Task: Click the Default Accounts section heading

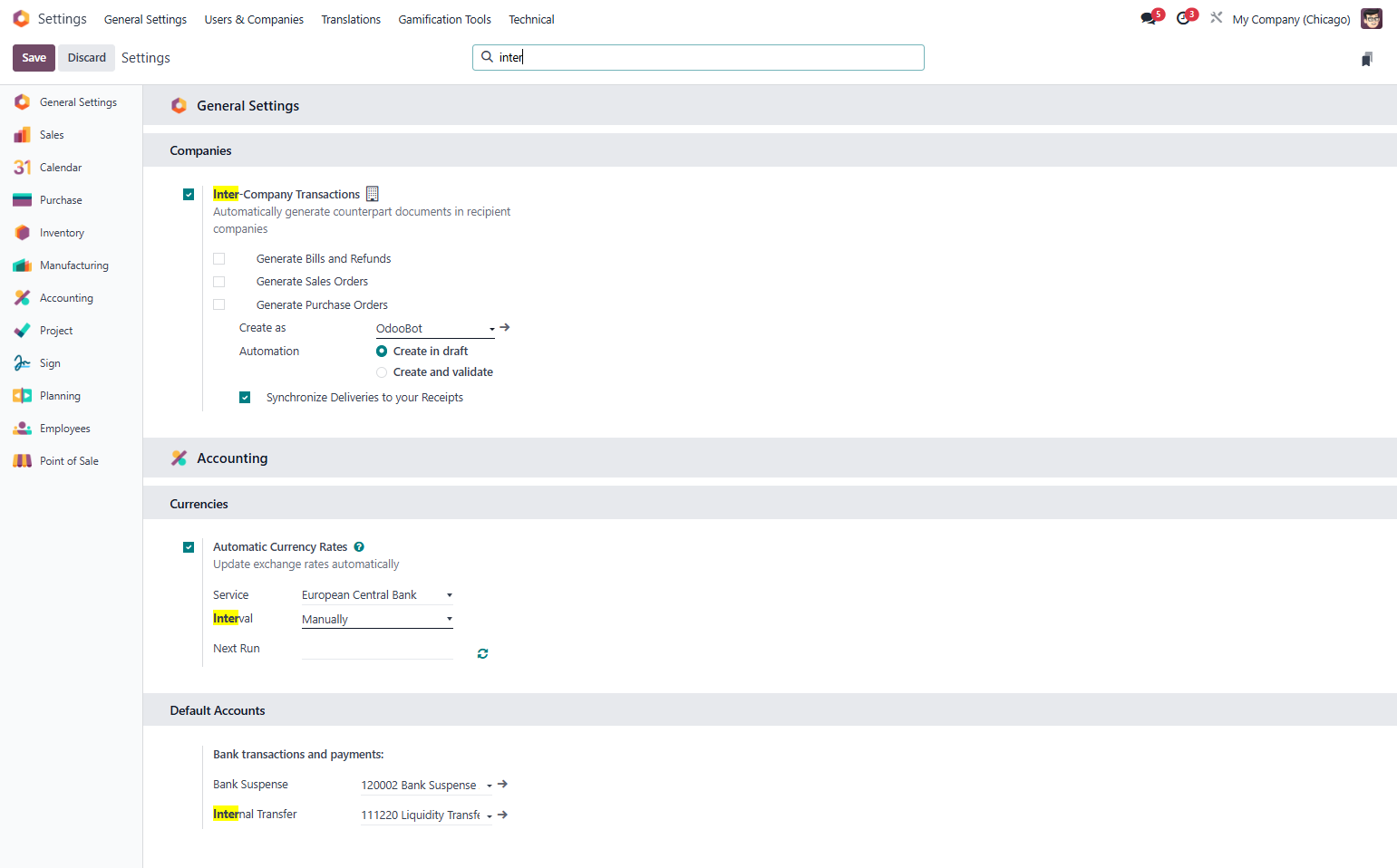Action: tap(218, 710)
